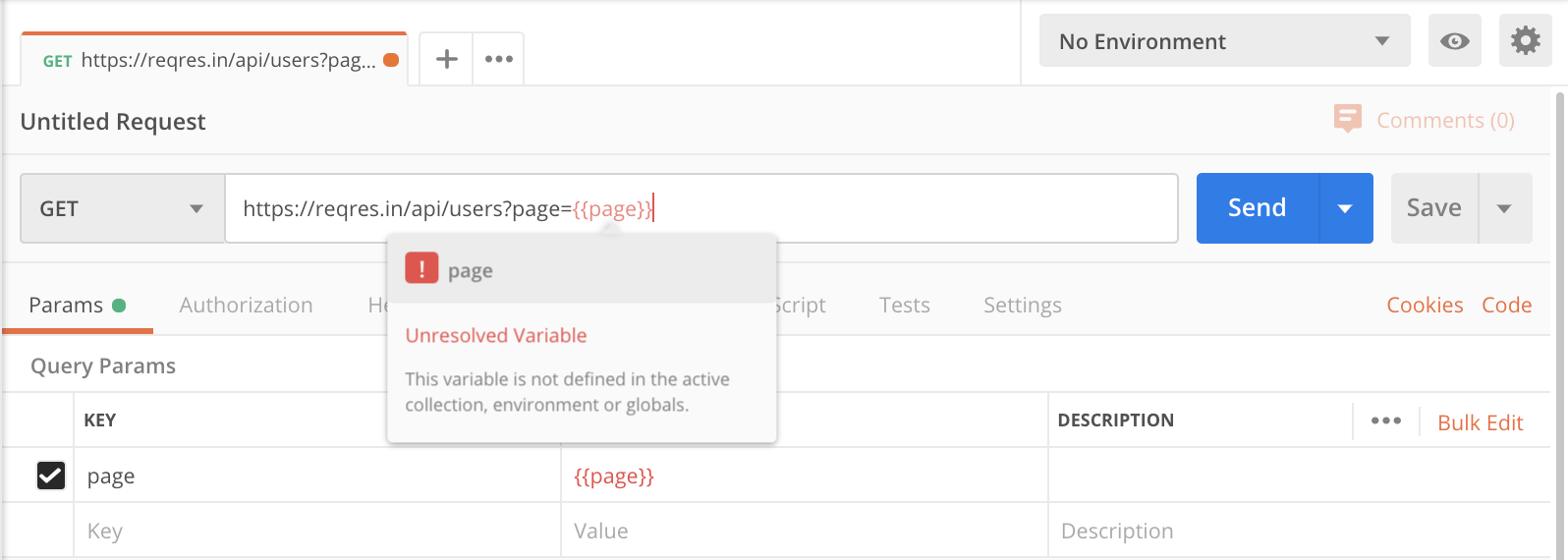1568x560 pixels.
Task: Open query params column options ellipsis
Action: tap(1385, 420)
